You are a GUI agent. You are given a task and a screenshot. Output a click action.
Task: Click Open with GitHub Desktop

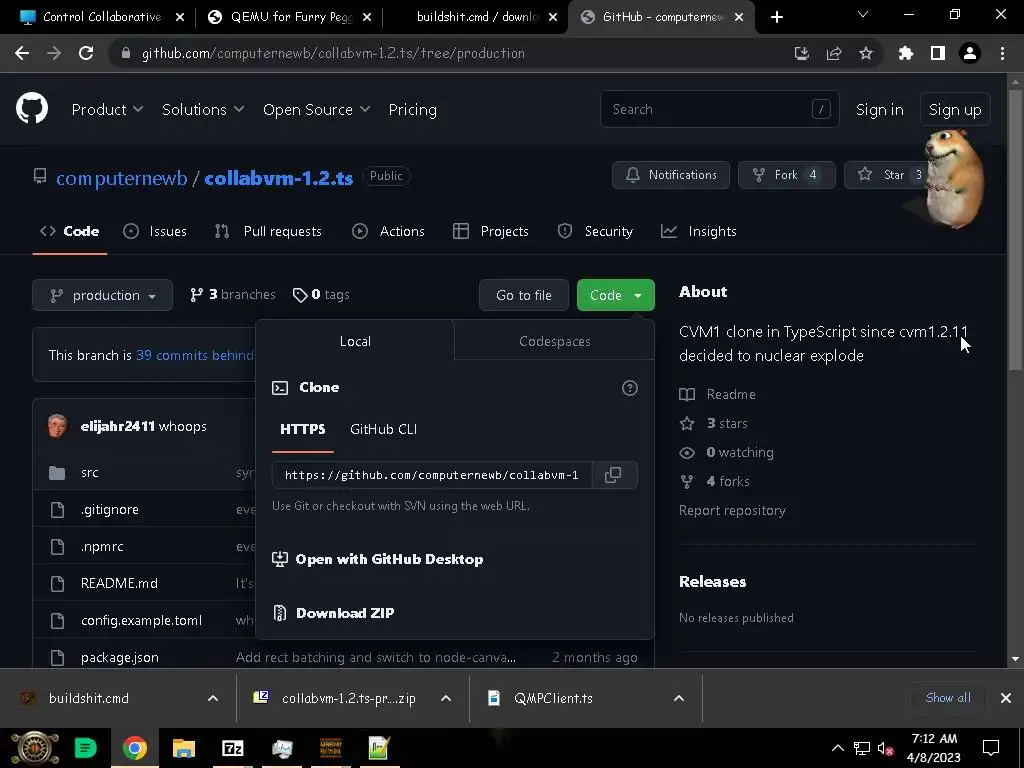click(378, 559)
